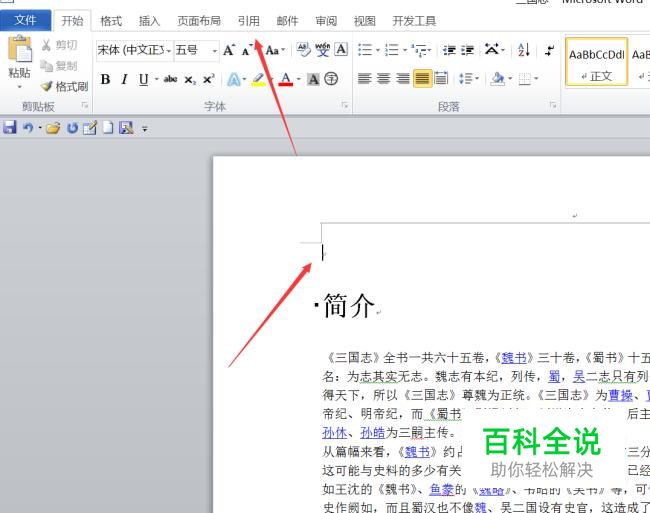Click the 曹操 hyperlink in document
Image resolution: width=650 pixels, height=513 pixels.
(621, 395)
